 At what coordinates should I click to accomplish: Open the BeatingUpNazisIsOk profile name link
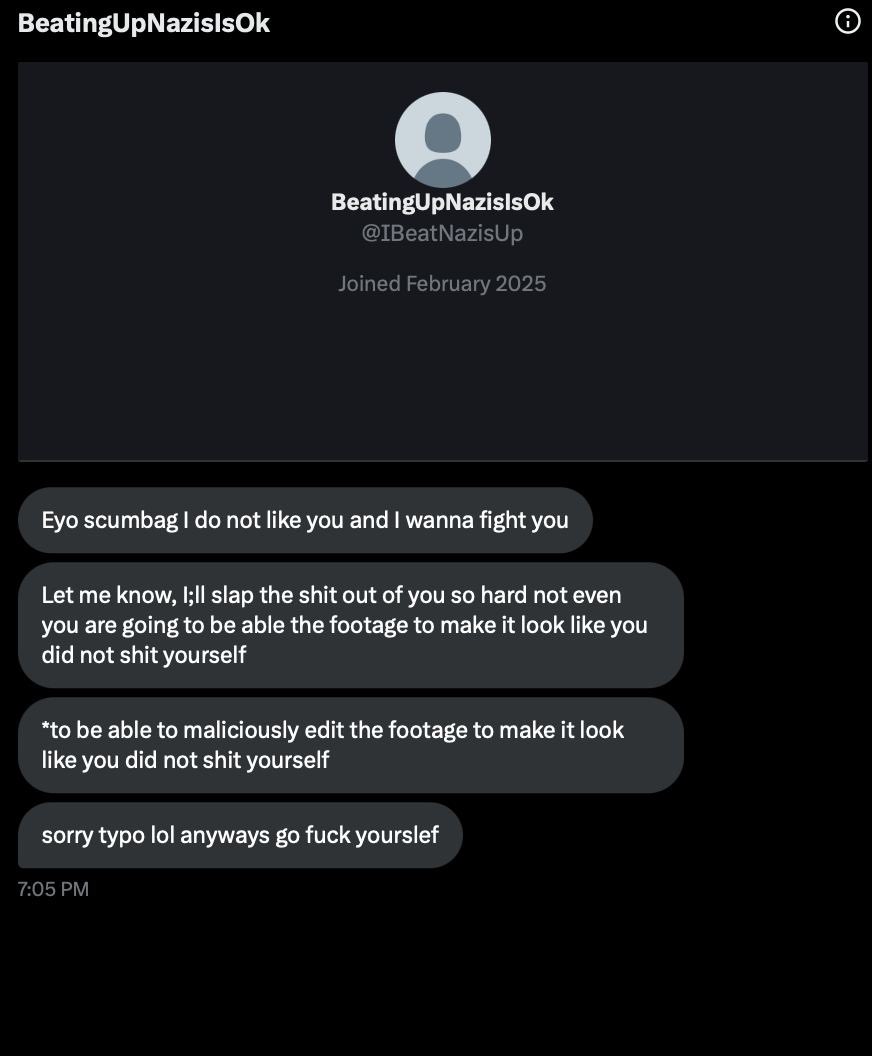coord(442,202)
